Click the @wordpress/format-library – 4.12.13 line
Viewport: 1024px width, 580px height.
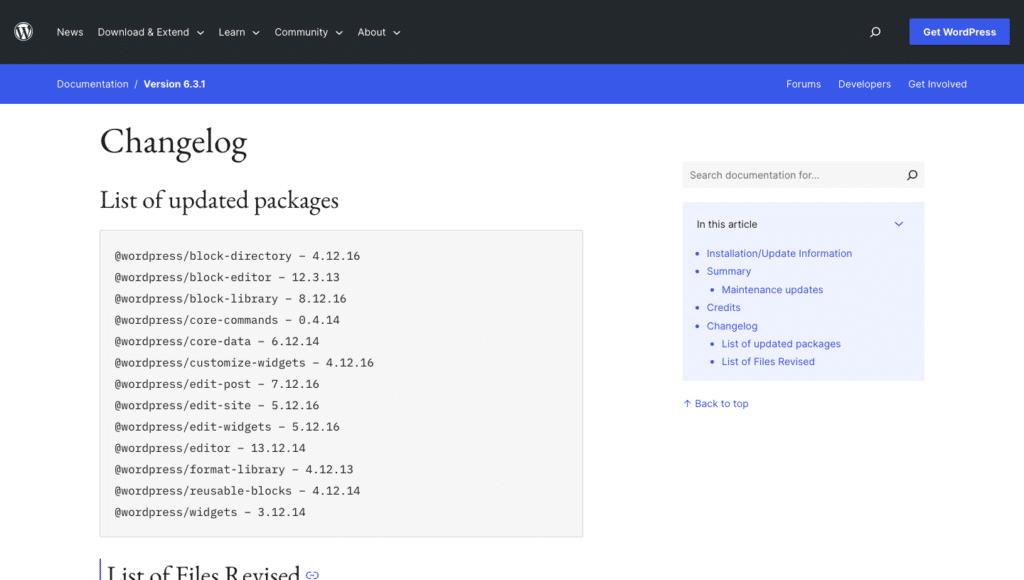point(234,470)
